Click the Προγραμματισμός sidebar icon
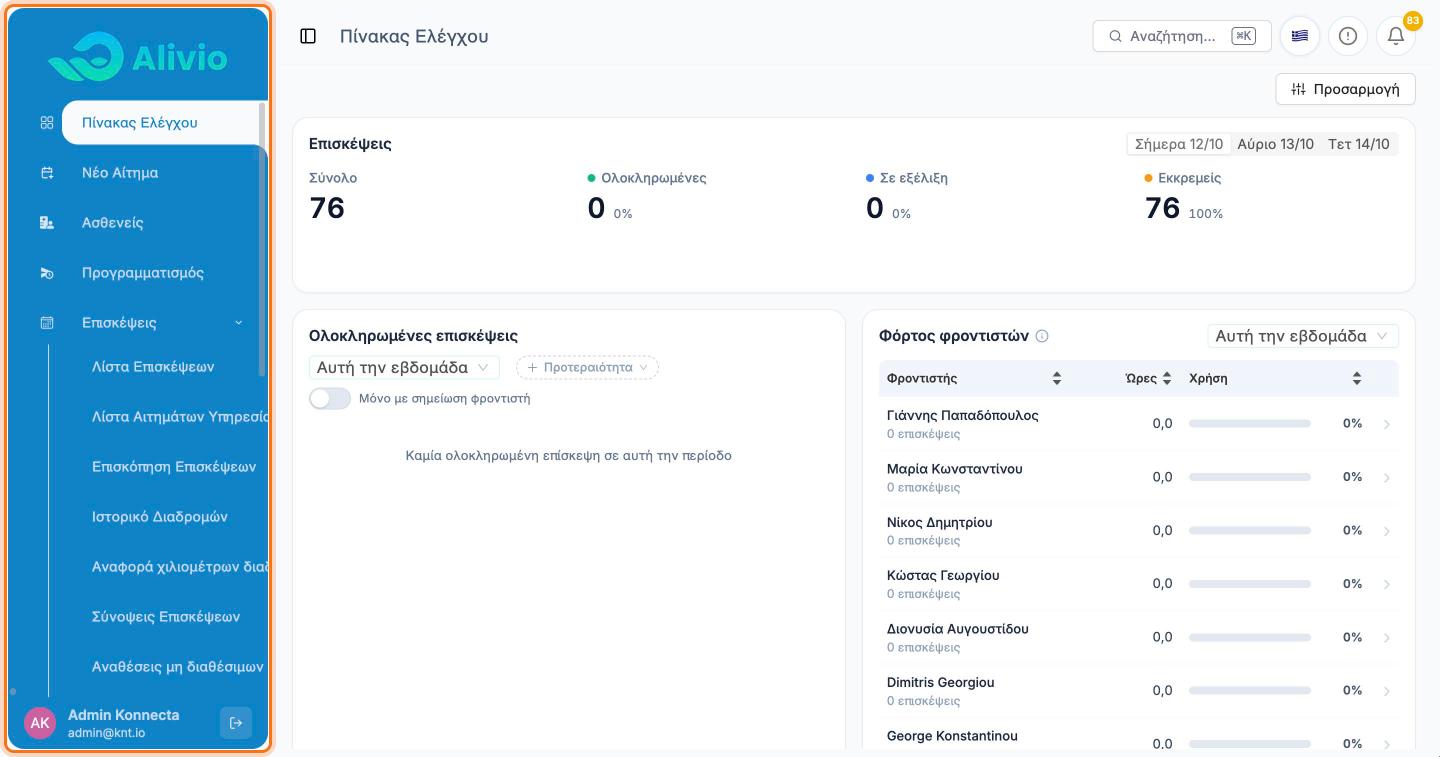This screenshot has height=757, width=1440. click(x=47, y=273)
